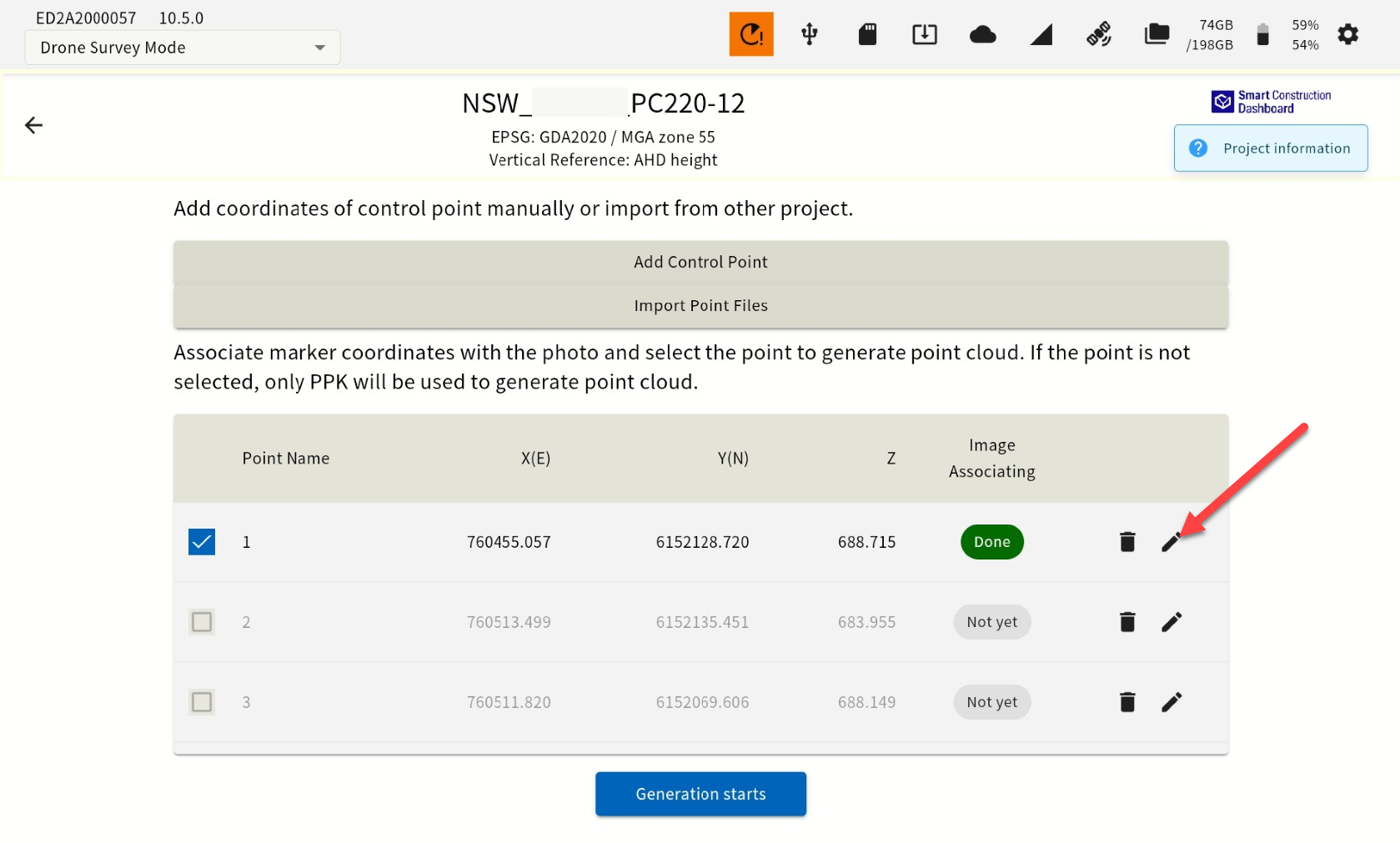Click the 59% battery percentage
The height and width of the screenshot is (843, 1400).
[1305, 25]
